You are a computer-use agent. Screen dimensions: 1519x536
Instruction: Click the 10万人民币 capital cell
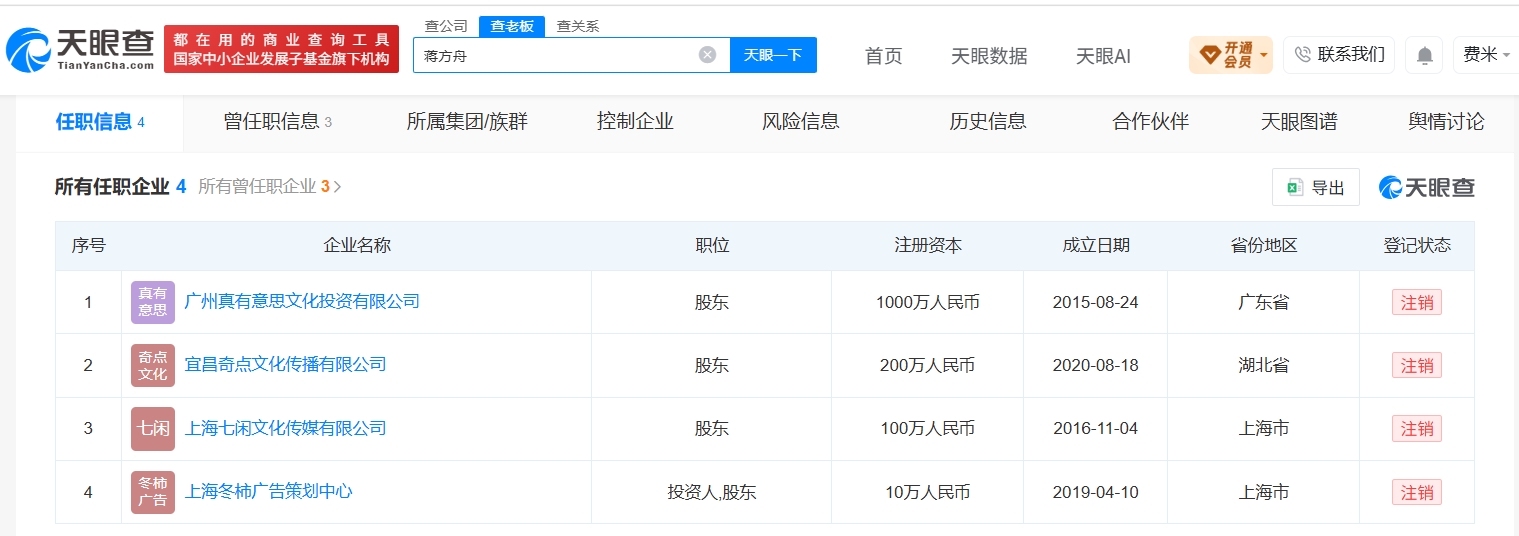pyautogui.click(x=927, y=492)
